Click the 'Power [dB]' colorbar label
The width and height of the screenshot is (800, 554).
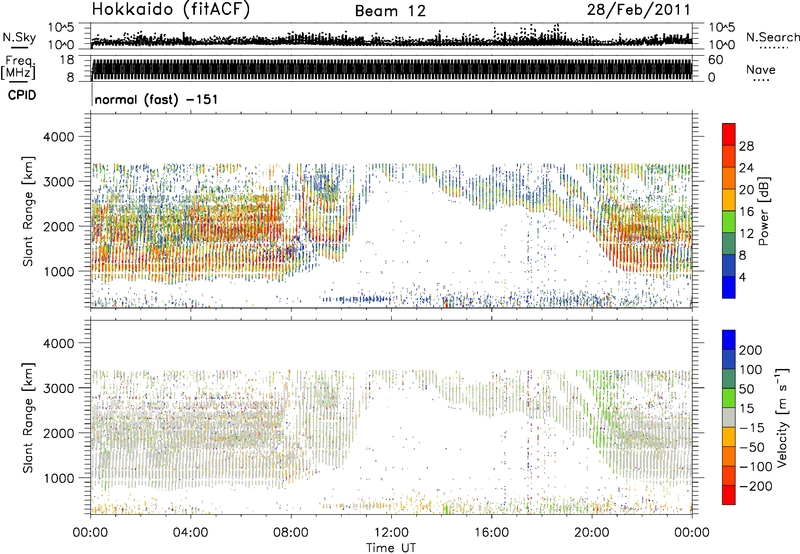pyautogui.click(x=763, y=211)
